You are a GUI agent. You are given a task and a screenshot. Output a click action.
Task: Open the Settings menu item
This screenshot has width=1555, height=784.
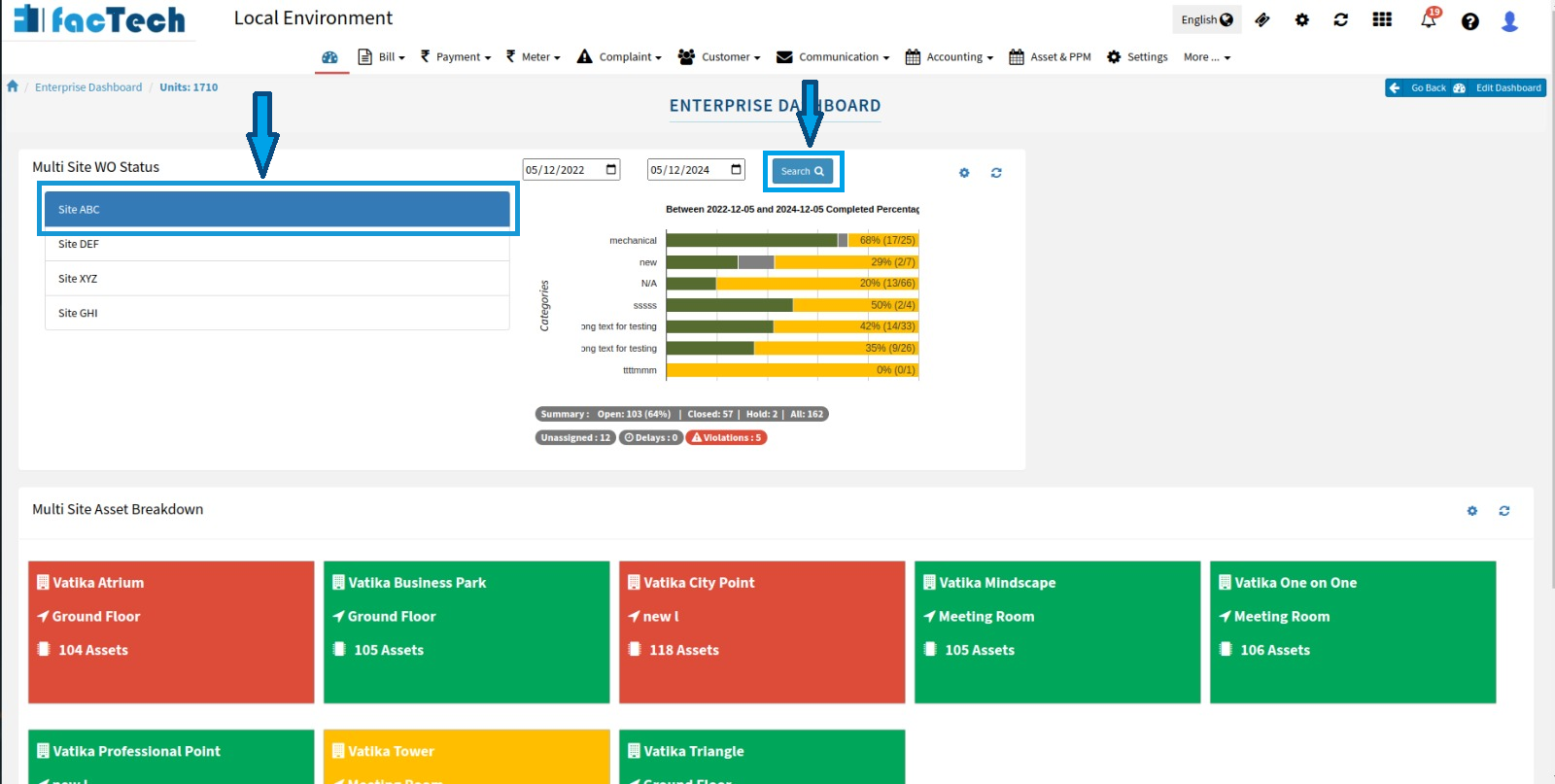tap(1137, 57)
